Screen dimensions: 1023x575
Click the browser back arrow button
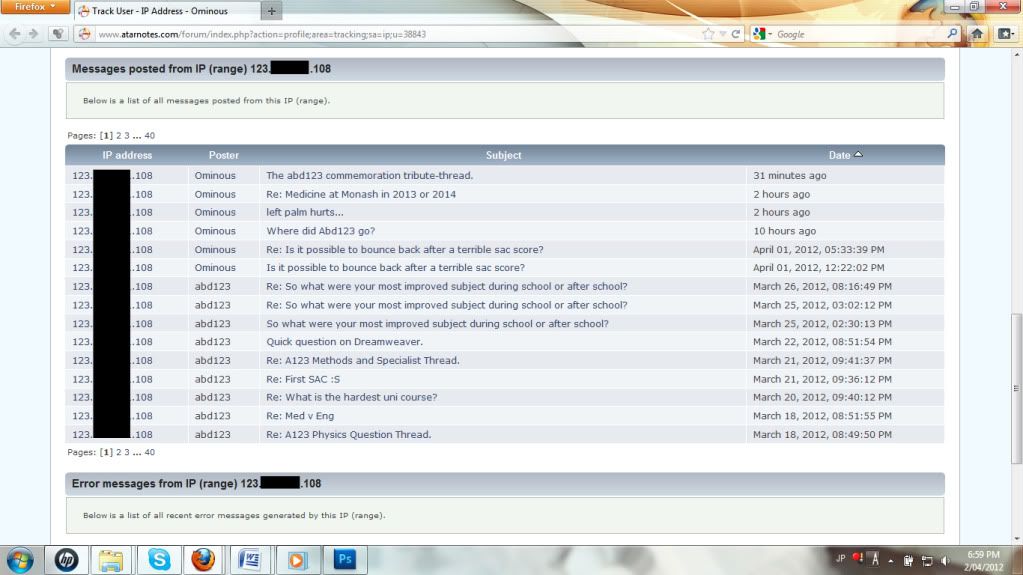(14, 33)
